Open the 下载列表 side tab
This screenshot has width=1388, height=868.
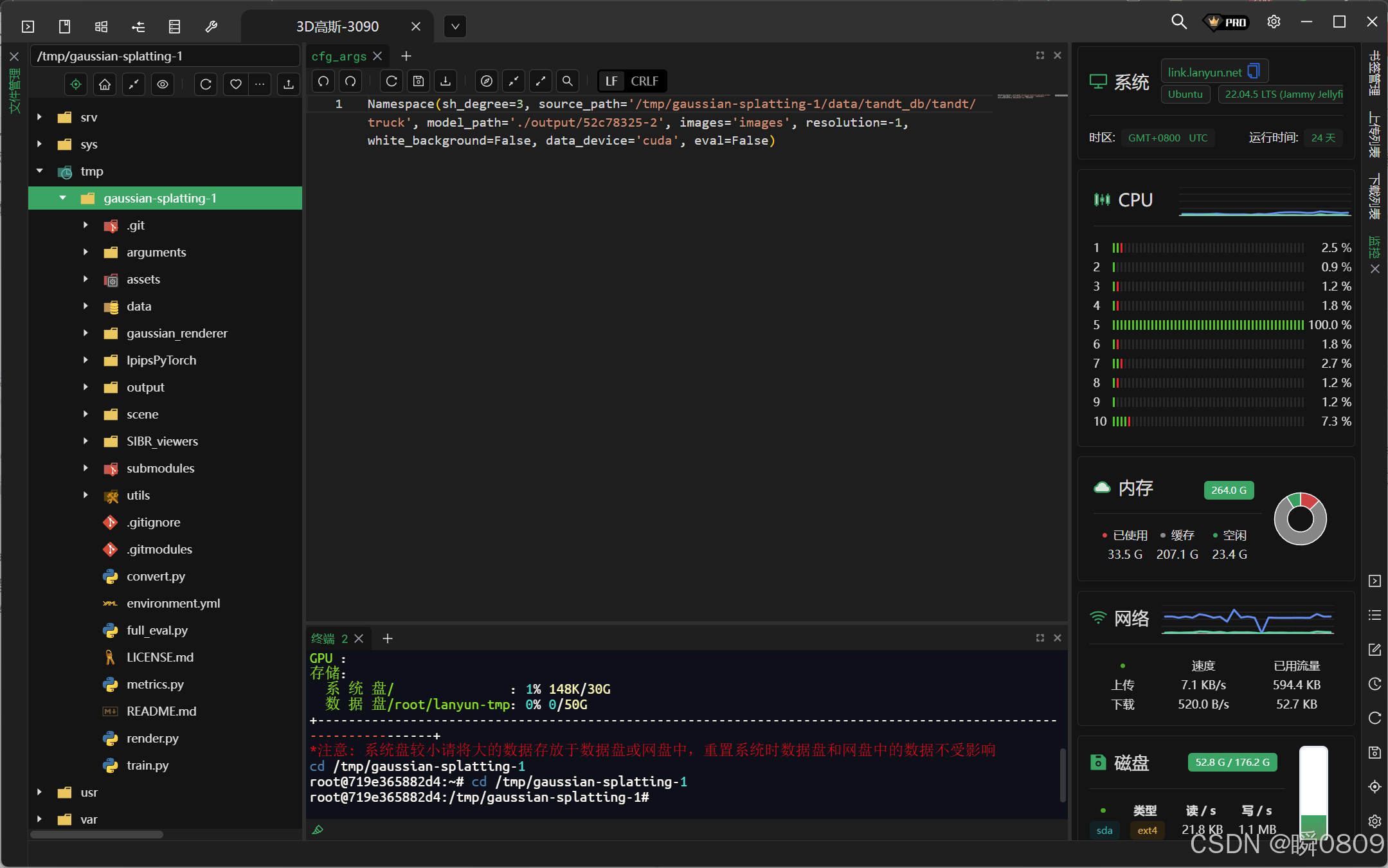[1374, 196]
